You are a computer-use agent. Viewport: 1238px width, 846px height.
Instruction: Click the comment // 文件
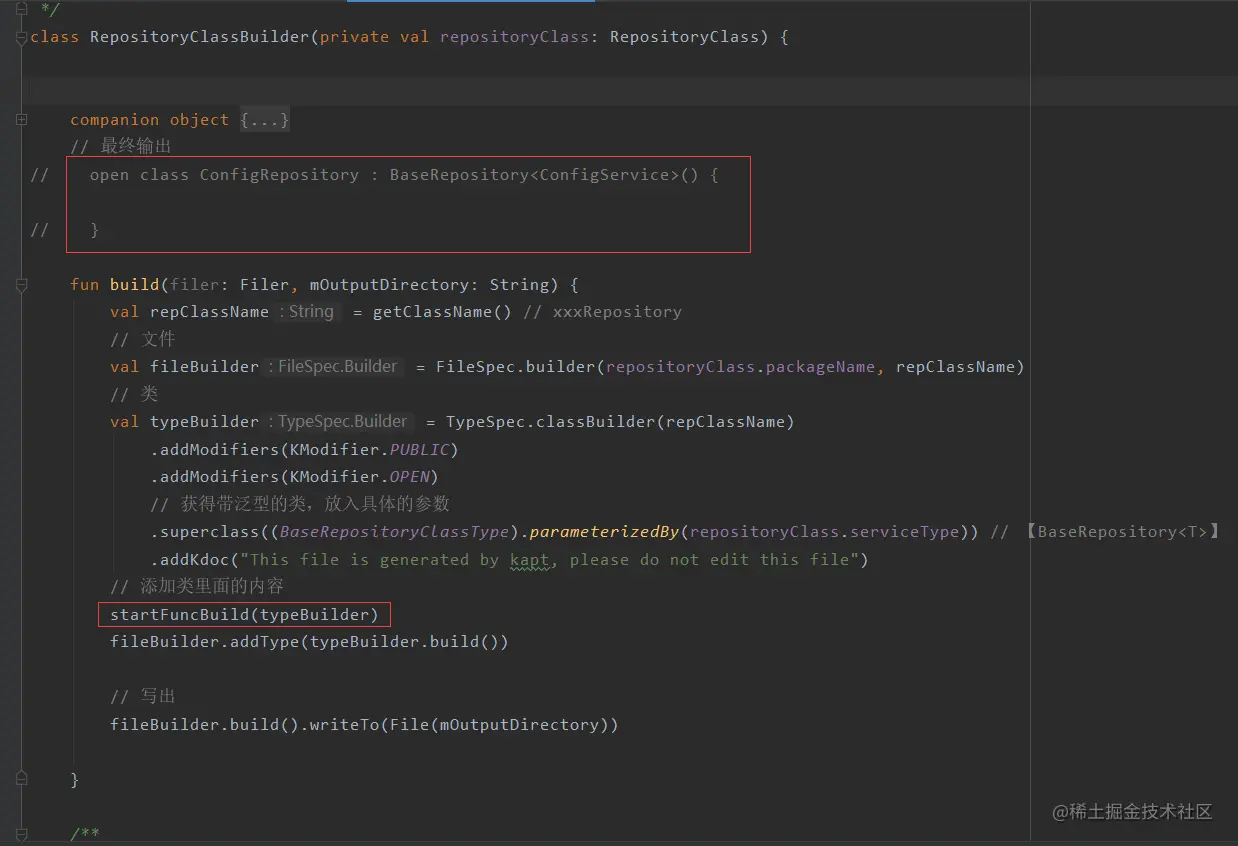[x=143, y=340]
